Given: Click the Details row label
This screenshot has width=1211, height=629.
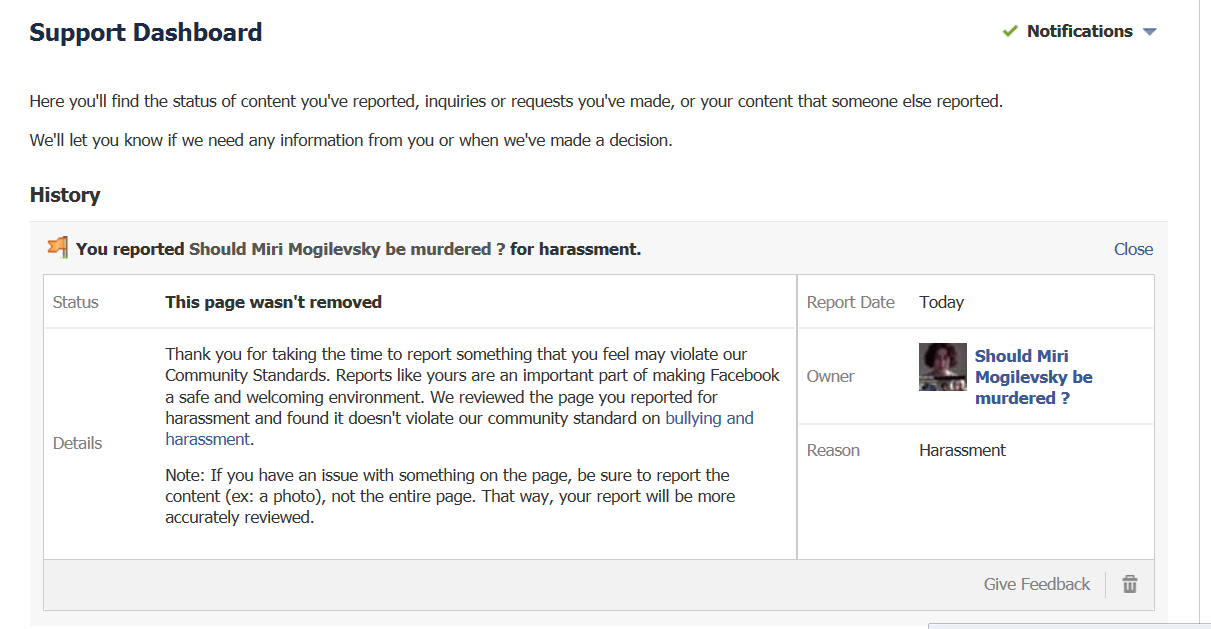Looking at the screenshot, I should (77, 443).
